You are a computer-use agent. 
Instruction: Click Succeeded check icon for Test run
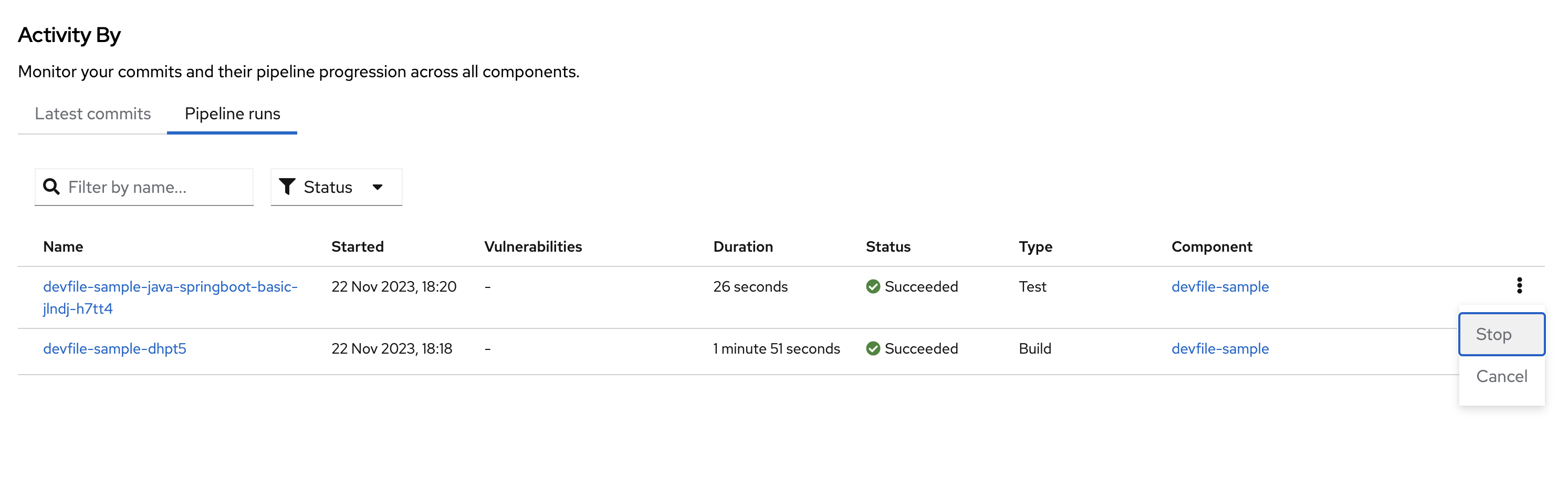click(x=873, y=287)
